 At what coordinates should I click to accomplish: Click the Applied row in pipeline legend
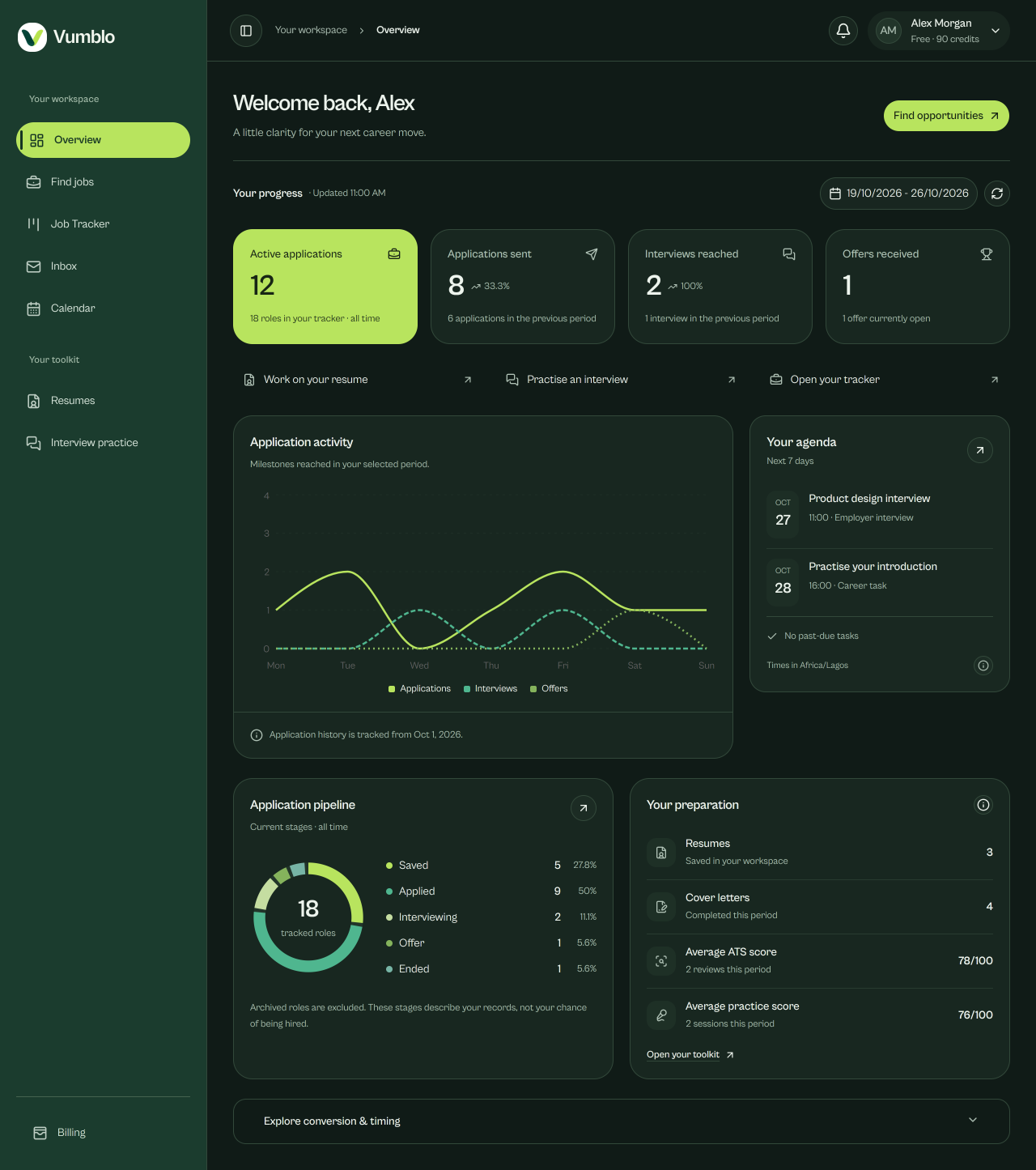(x=491, y=891)
